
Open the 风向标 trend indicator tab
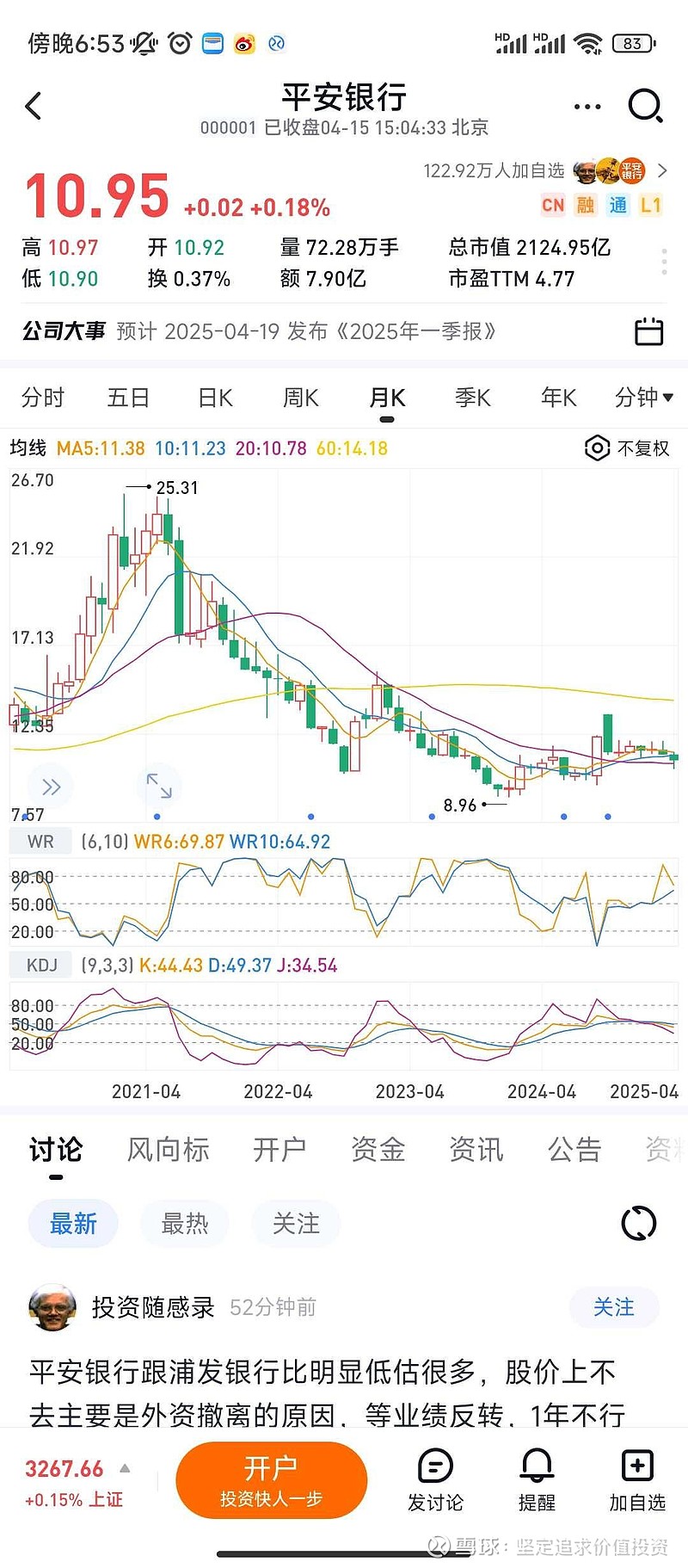click(169, 1150)
